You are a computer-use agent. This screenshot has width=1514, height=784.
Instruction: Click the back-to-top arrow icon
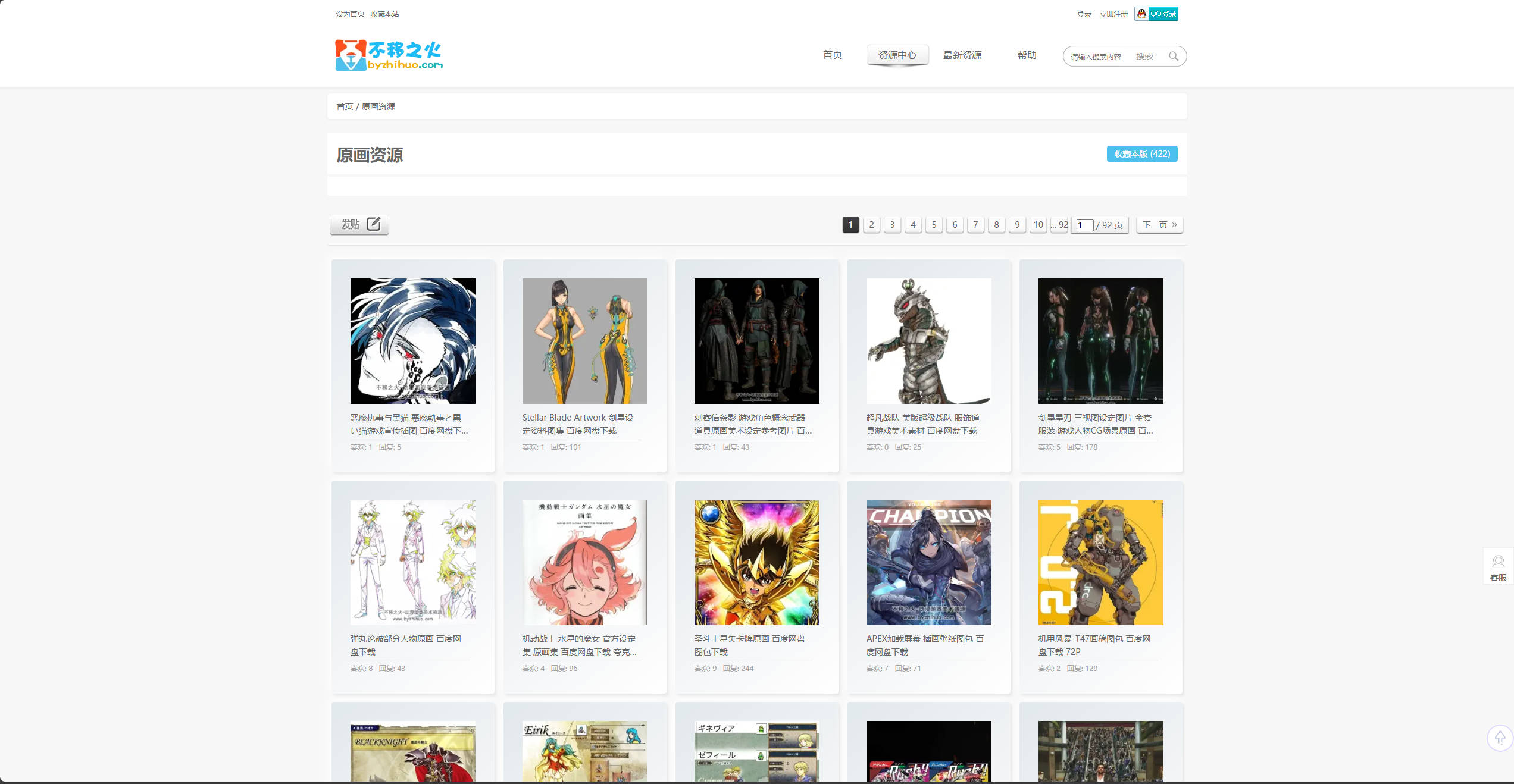click(x=1499, y=738)
